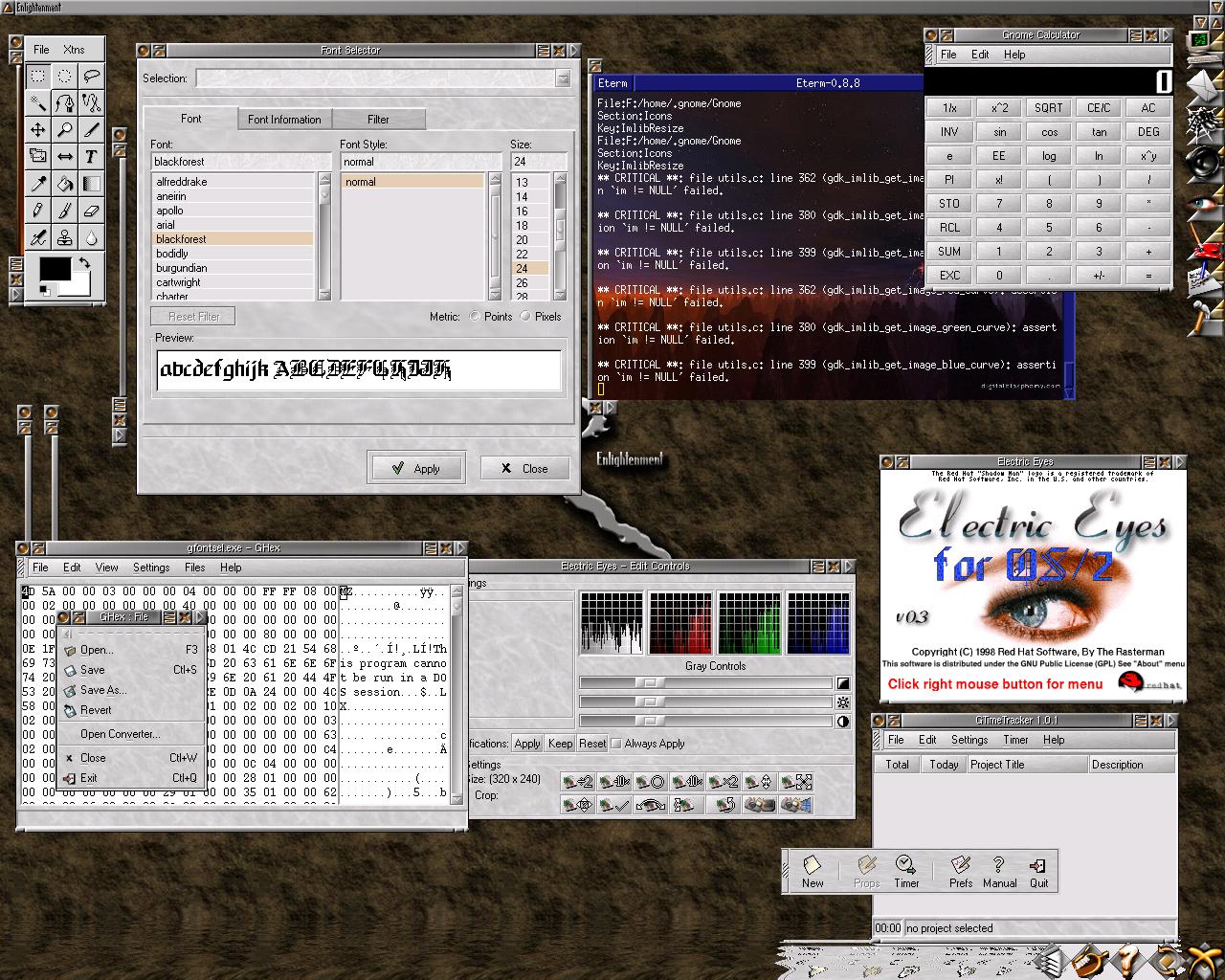Select the Fuzzy Select magic wand tool
This screenshot has width=1225, height=980.
tap(37, 102)
